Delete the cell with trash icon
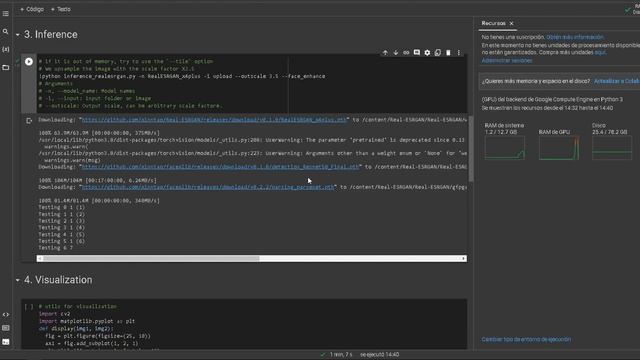Image resolution: width=640 pixels, height=360 pixels. pyautogui.click(x=448, y=53)
